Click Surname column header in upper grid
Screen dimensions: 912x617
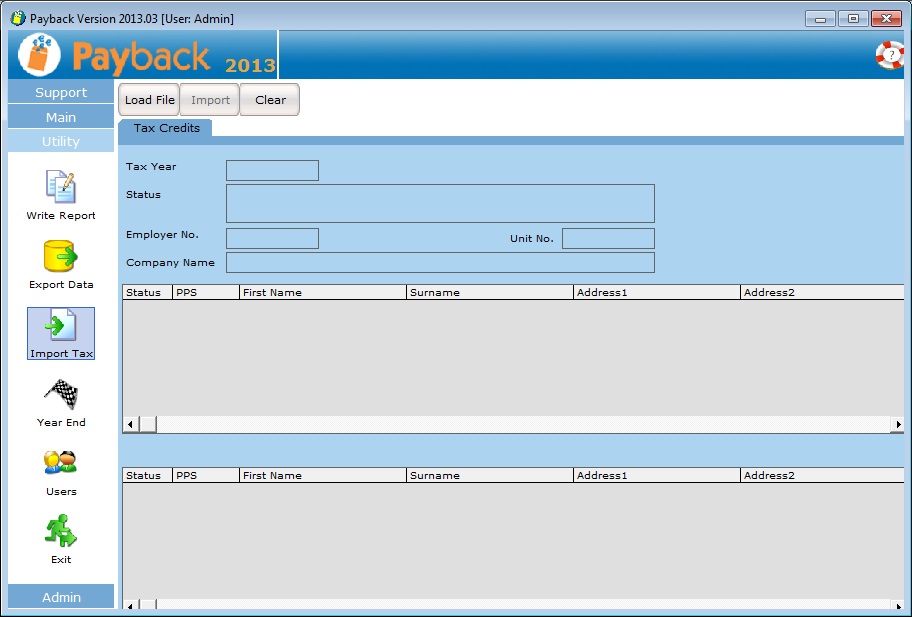tap(489, 293)
